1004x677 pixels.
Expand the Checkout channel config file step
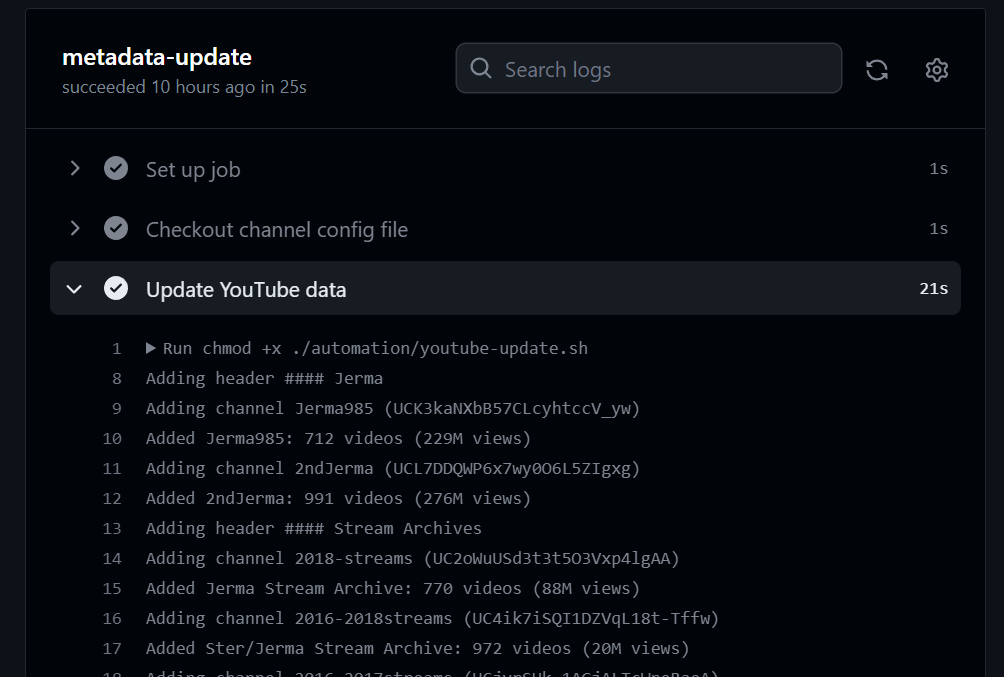(75, 228)
